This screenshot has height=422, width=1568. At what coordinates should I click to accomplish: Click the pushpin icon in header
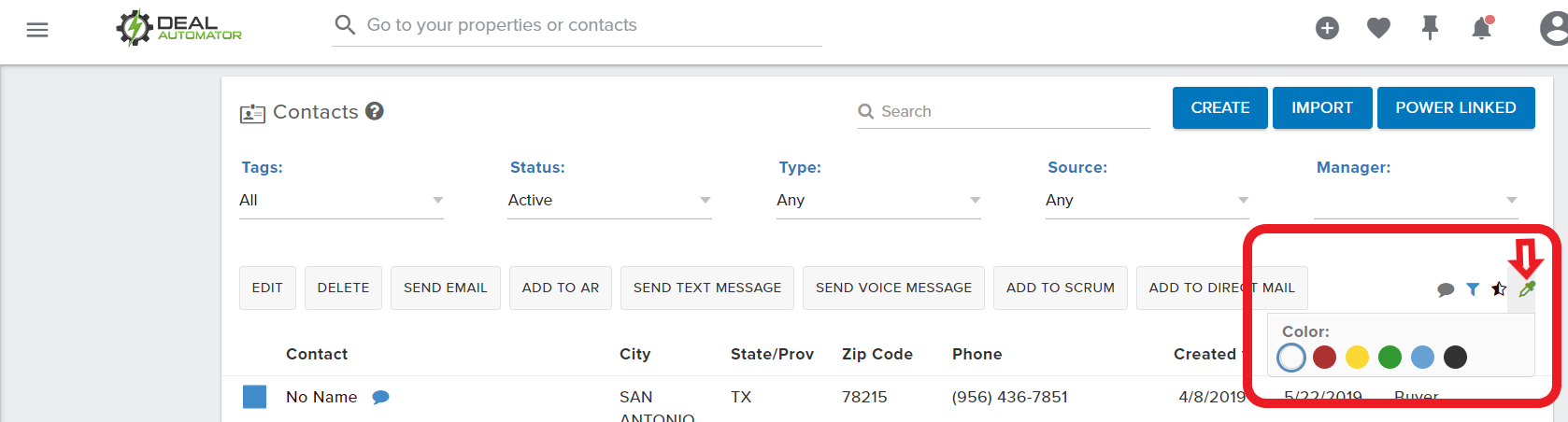point(1430,29)
